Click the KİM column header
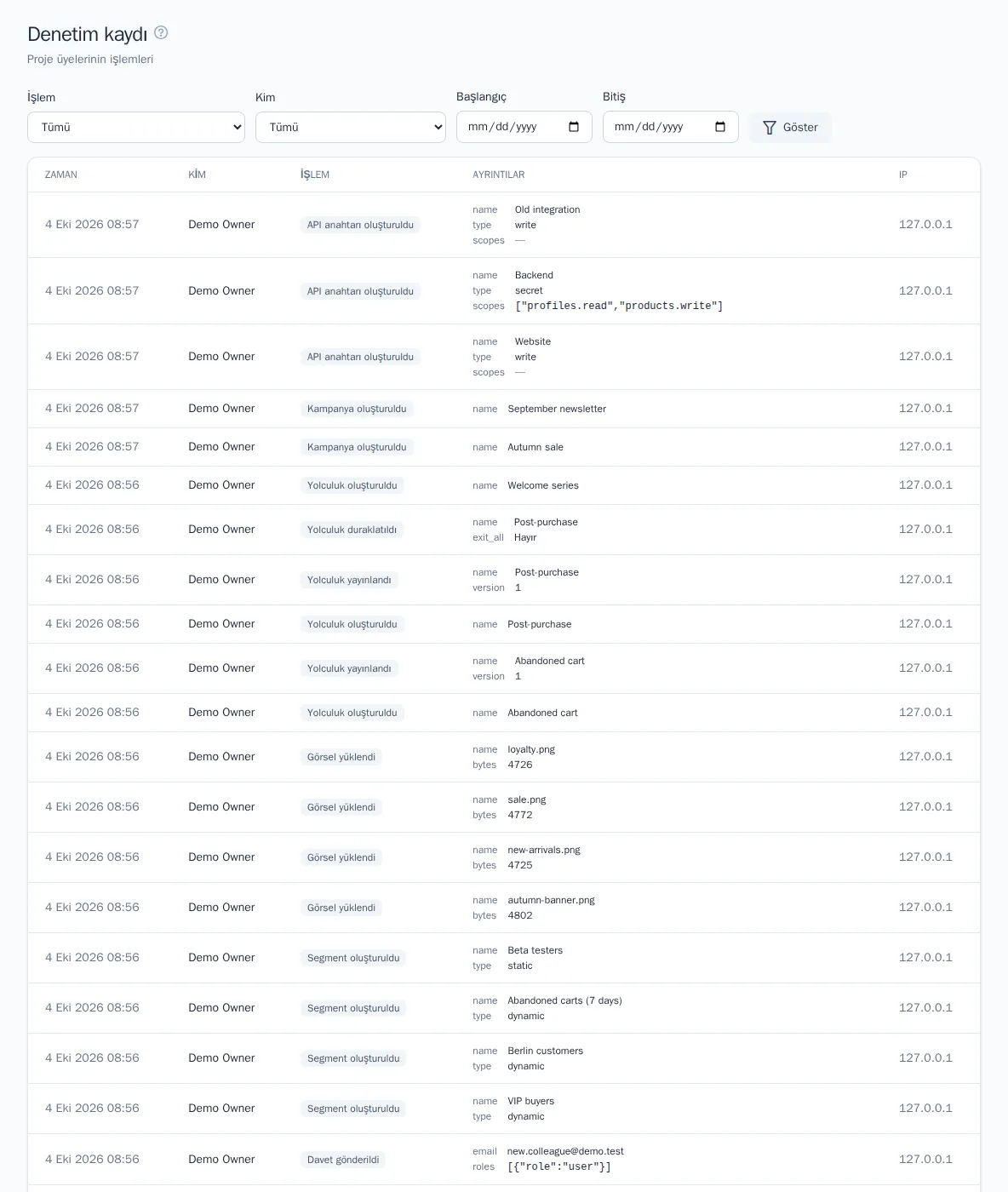Image resolution: width=1008 pixels, height=1192 pixels. pos(197,175)
